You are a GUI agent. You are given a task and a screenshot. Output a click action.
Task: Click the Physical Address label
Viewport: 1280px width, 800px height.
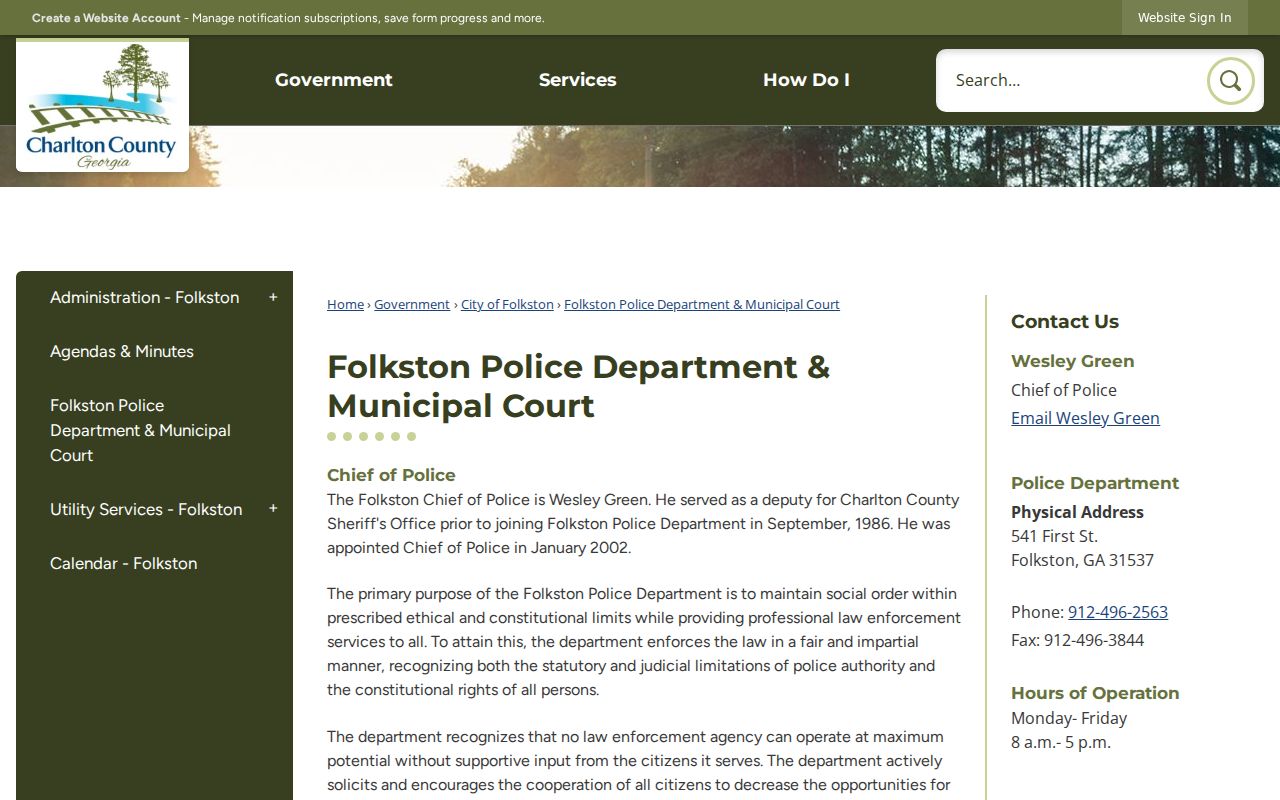pos(1077,512)
